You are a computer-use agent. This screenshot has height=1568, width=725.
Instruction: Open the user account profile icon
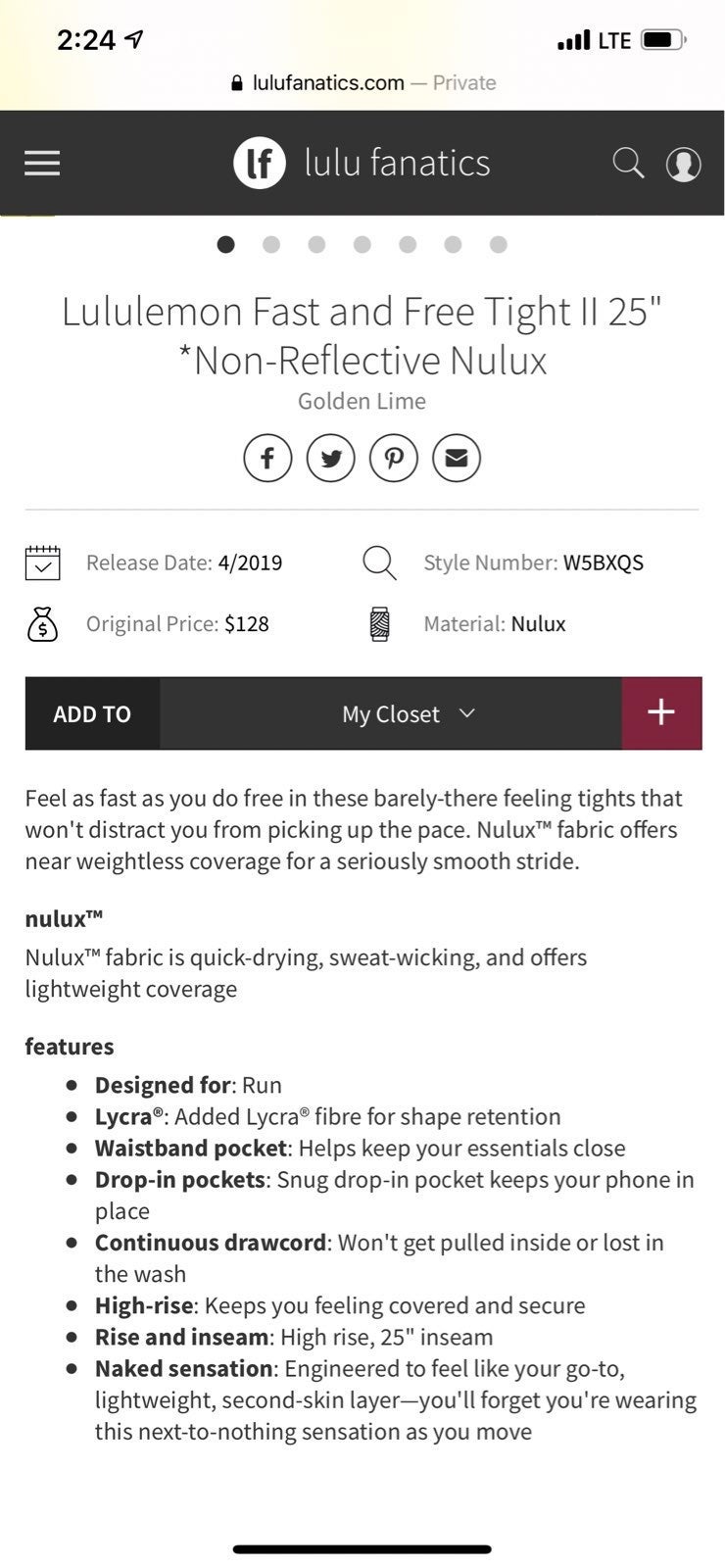pyautogui.click(x=683, y=164)
